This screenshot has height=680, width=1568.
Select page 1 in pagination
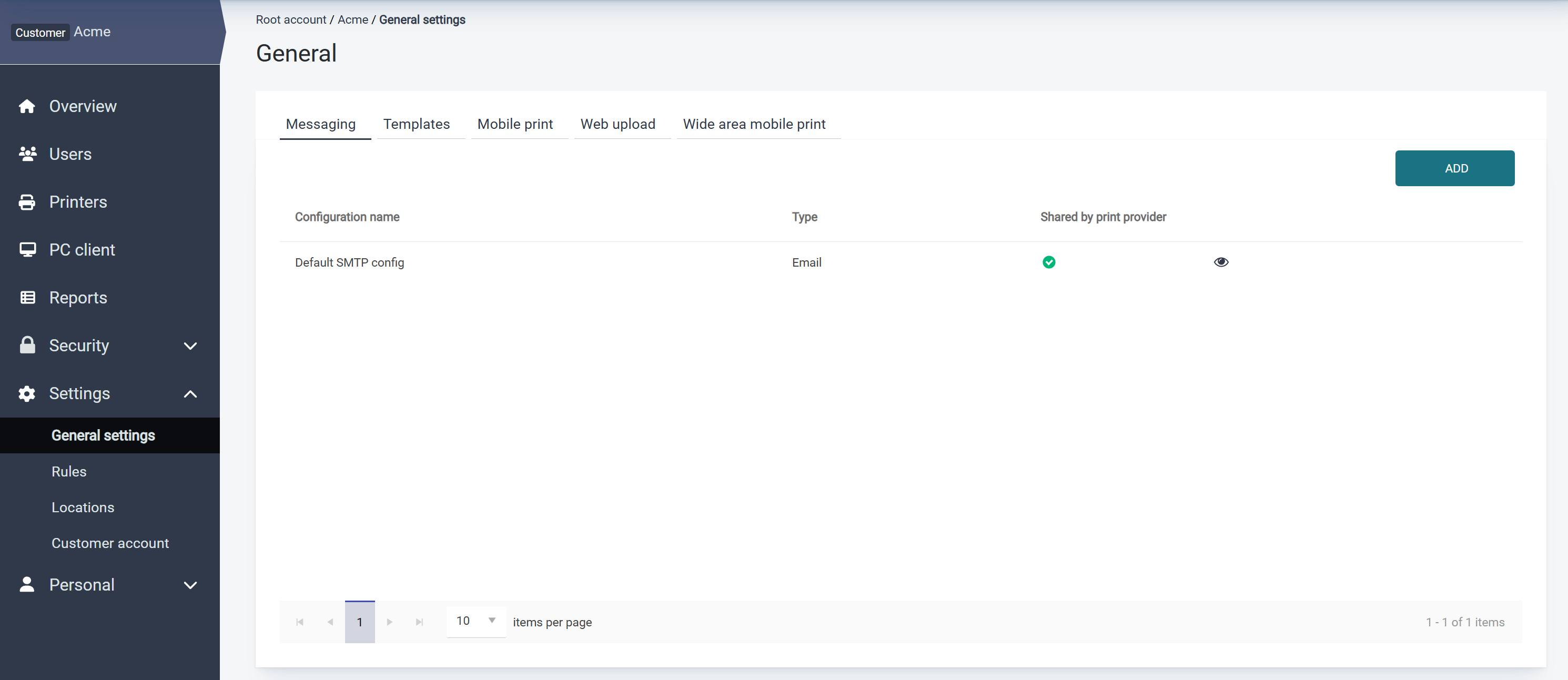pyautogui.click(x=360, y=622)
